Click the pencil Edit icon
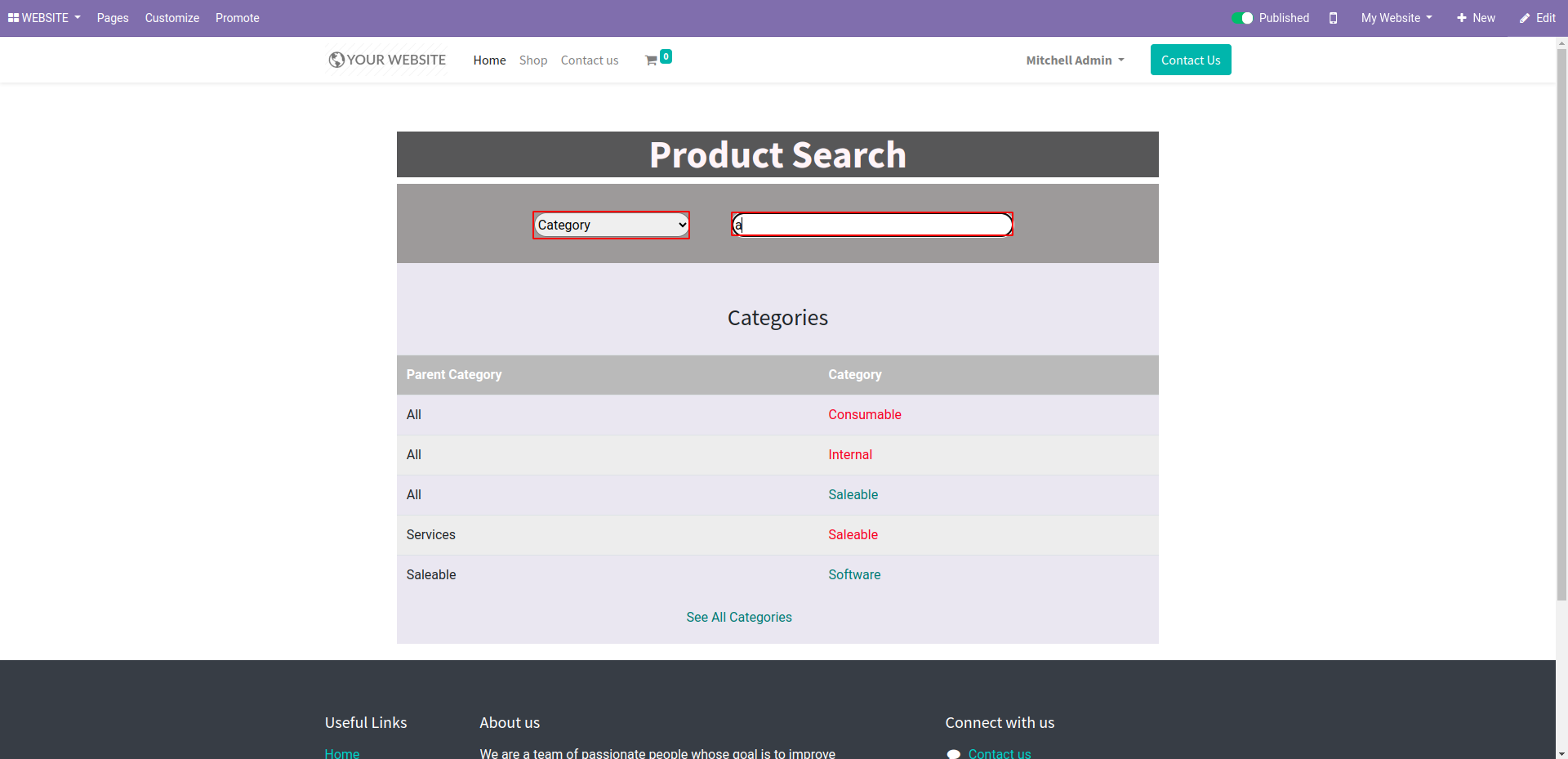1568x759 pixels. (x=1524, y=18)
